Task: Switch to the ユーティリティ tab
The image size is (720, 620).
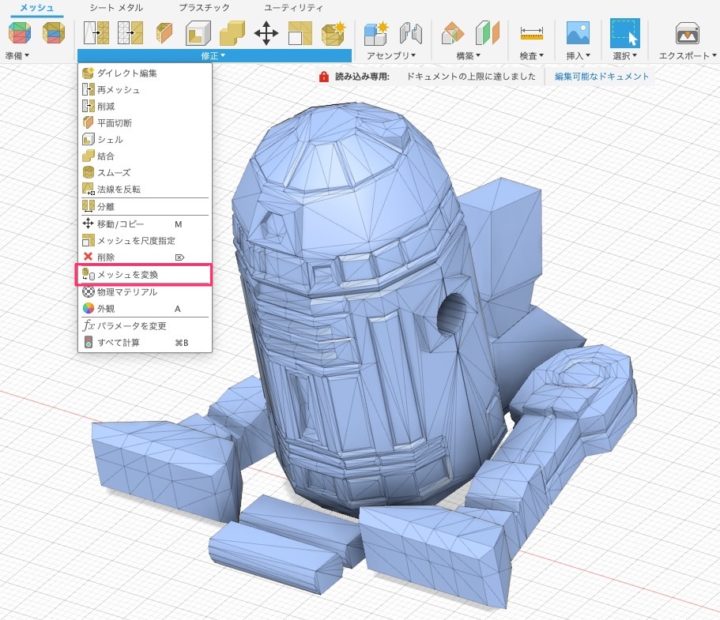Action: pos(293,8)
